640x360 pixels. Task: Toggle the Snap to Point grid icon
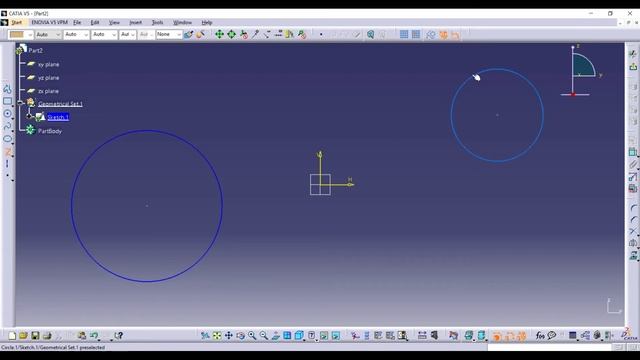click(x=416, y=34)
